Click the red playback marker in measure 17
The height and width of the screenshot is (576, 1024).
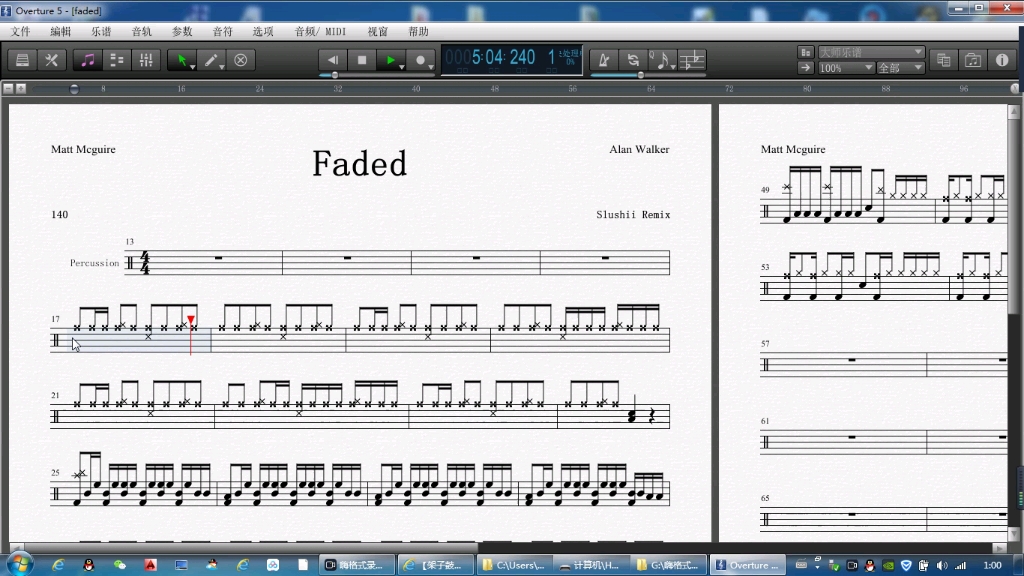[191, 319]
